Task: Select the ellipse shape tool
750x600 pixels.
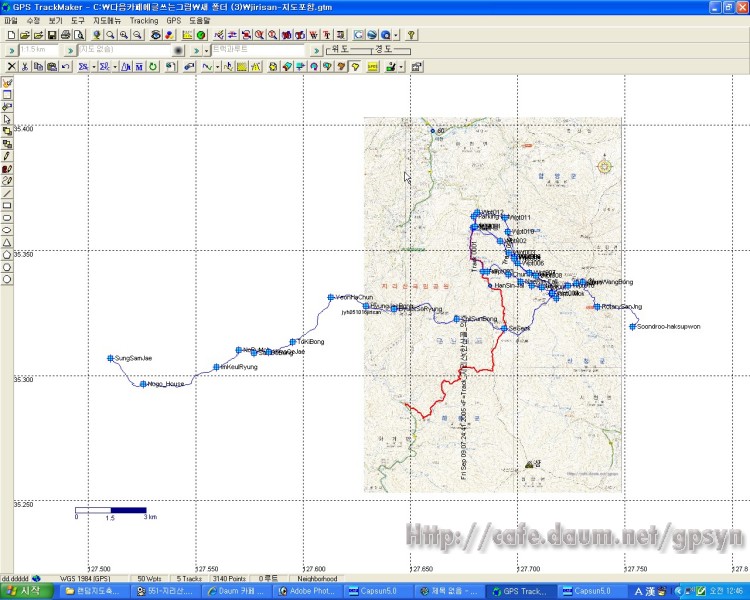Action: click(x=7, y=230)
